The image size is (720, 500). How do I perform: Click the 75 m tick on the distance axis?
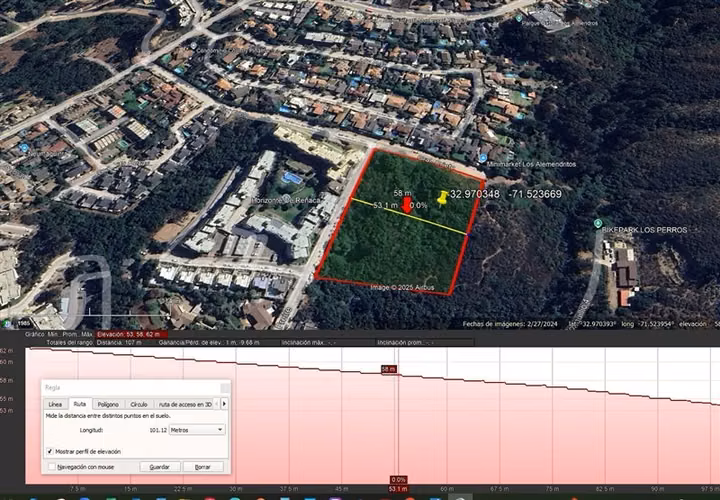point(552,489)
